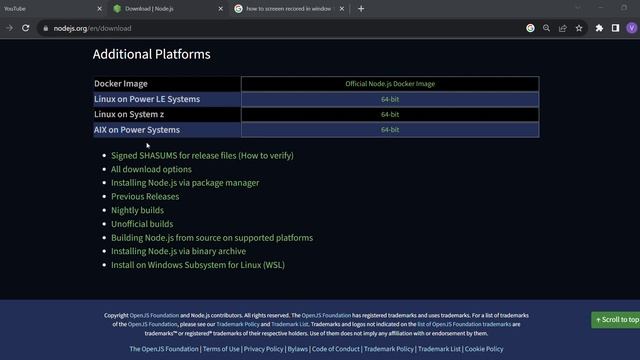Open the profile avatar menu
The width and height of the screenshot is (640, 360).
[631, 28]
